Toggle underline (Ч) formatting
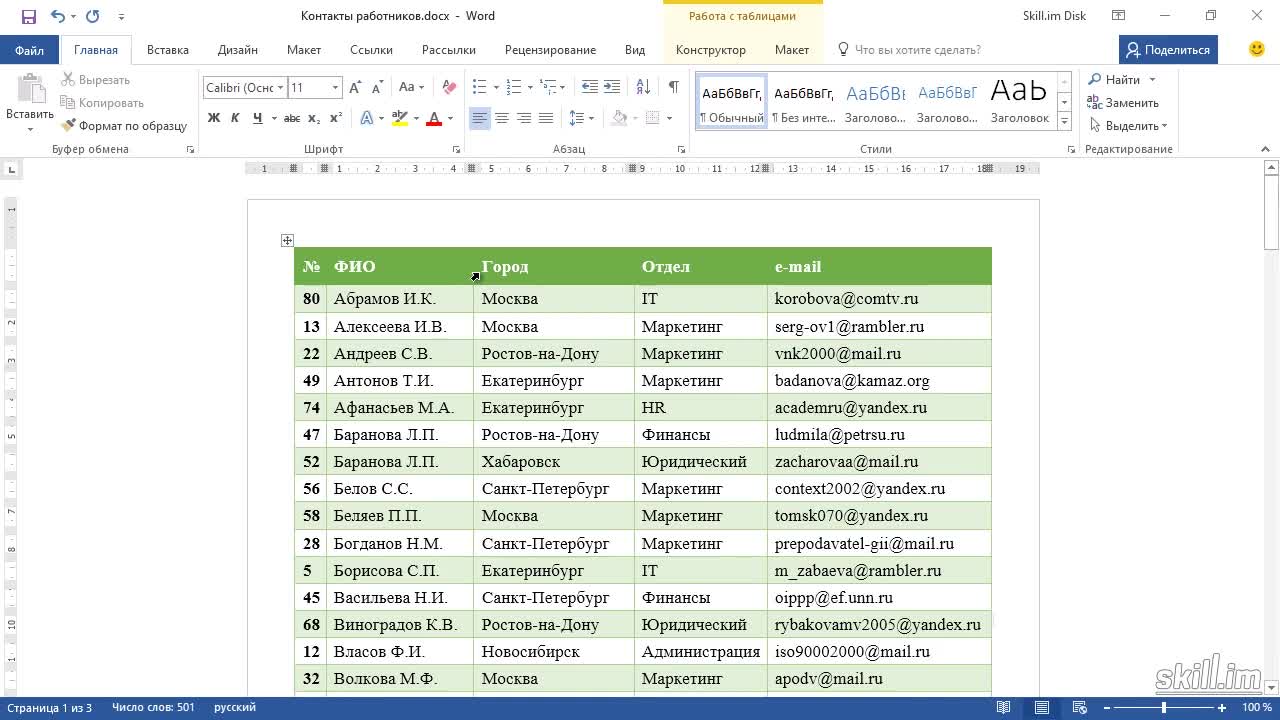Image resolution: width=1280 pixels, height=720 pixels. (258, 118)
